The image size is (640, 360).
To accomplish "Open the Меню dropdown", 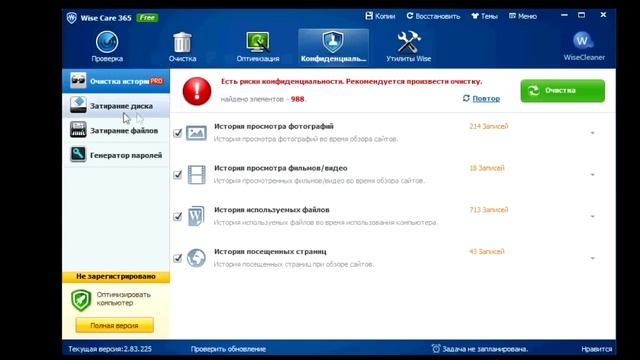I will pyautogui.click(x=523, y=16).
